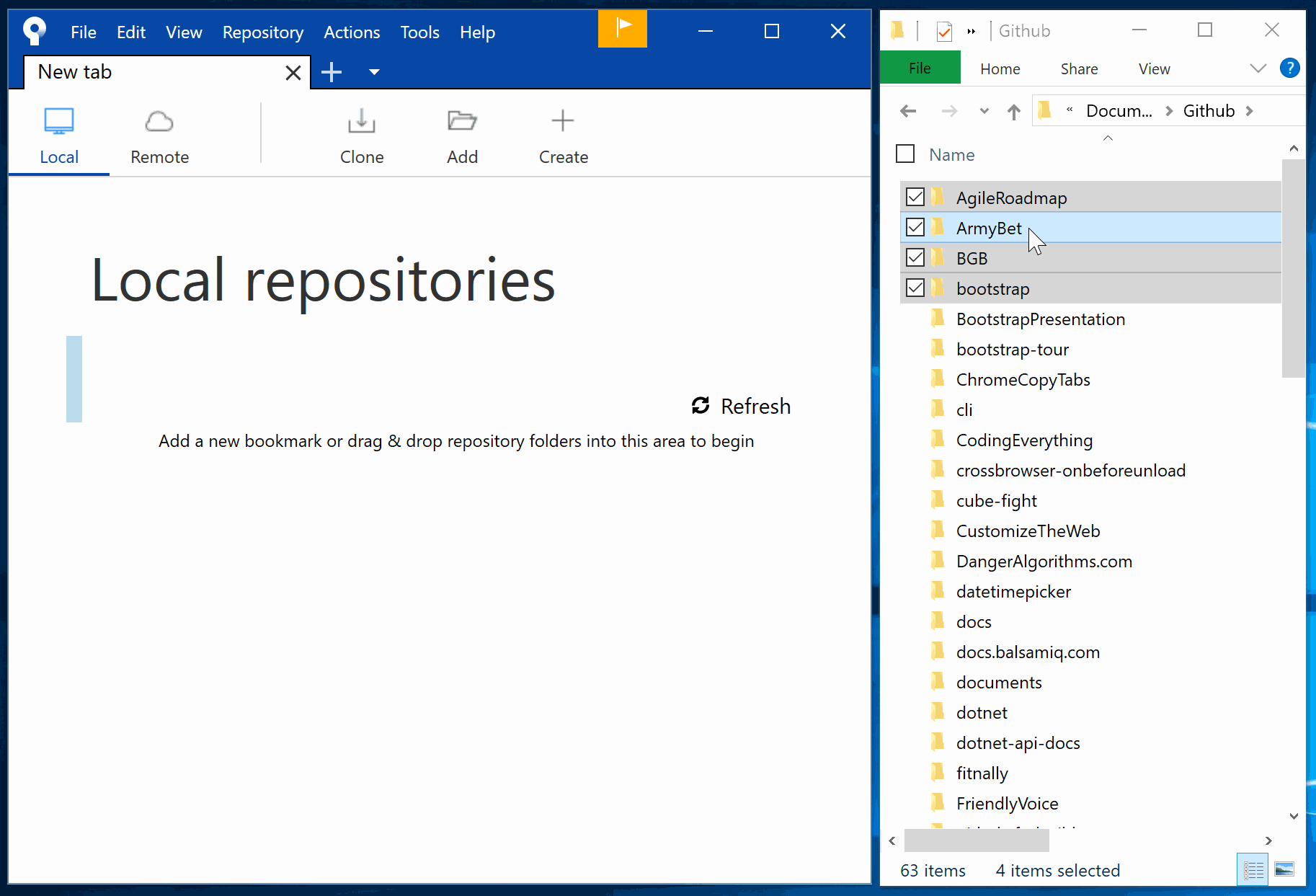Switch to large thumbnails view icon

1284,870
